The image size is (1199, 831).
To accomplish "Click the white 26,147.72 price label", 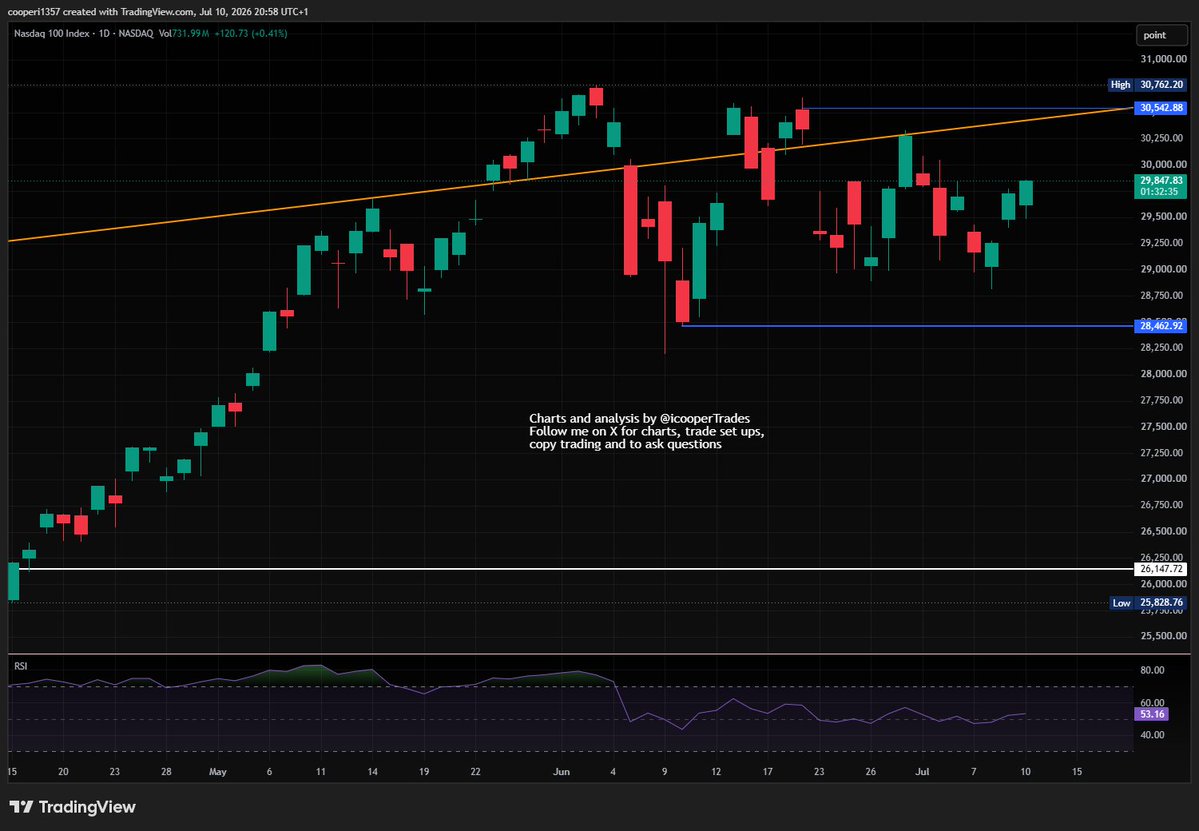I will (x=1162, y=569).
